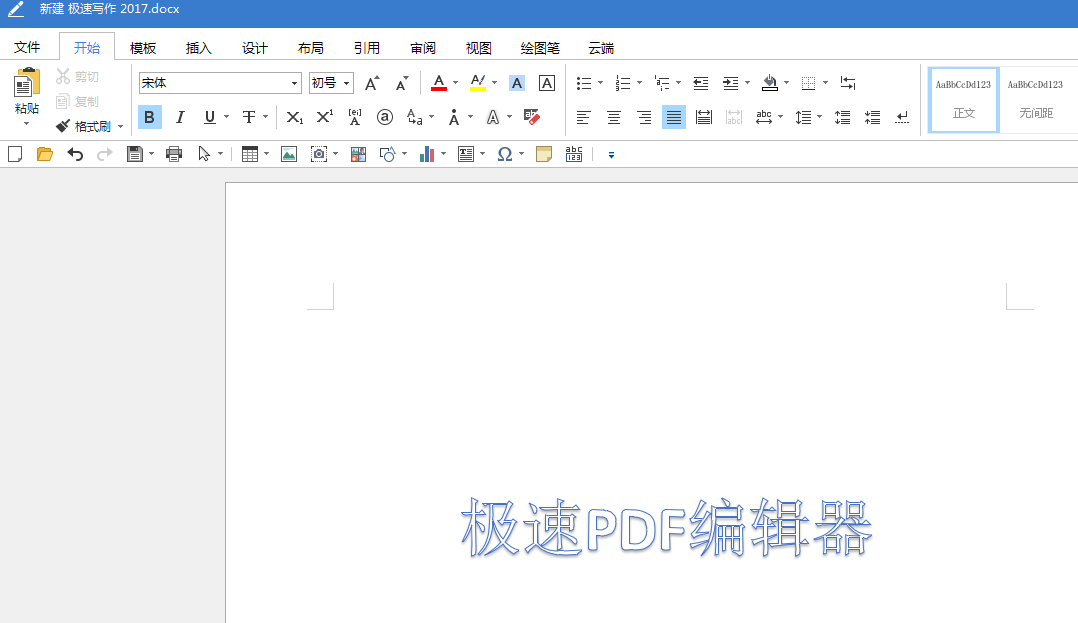Increase font size with the grow-font icon
The image size is (1078, 623).
pos(372,83)
